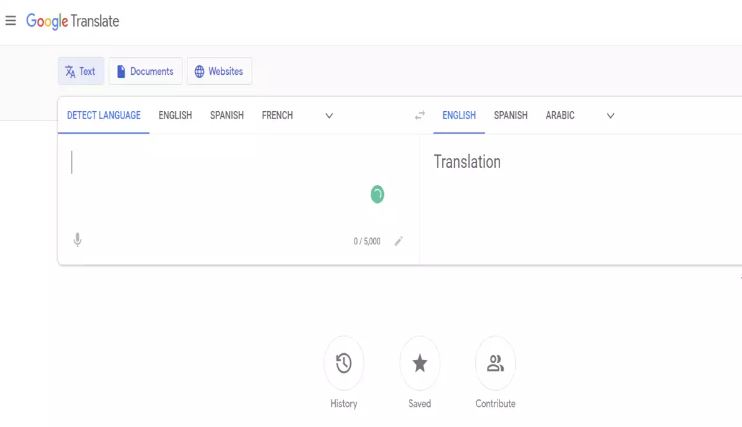Image resolution: width=742 pixels, height=427 pixels.
Task: Select Spanish as source language
Action: (x=227, y=116)
